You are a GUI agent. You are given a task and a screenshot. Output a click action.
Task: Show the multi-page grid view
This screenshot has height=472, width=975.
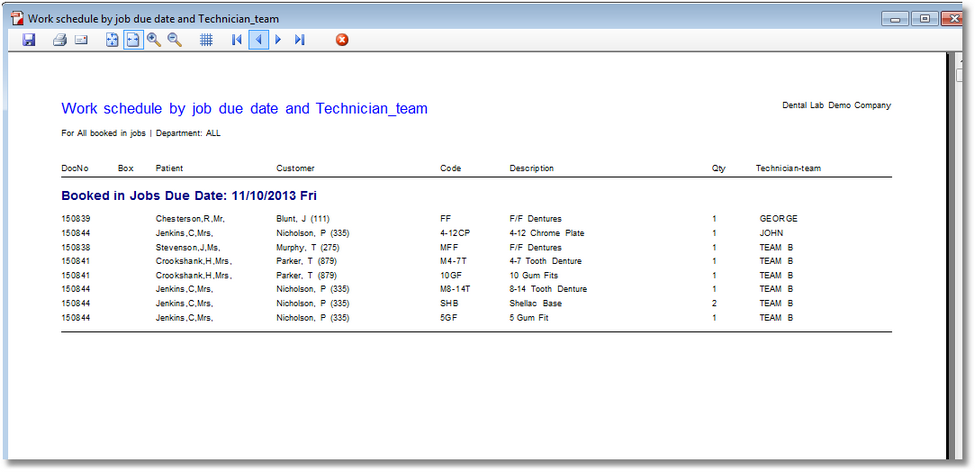(206, 40)
